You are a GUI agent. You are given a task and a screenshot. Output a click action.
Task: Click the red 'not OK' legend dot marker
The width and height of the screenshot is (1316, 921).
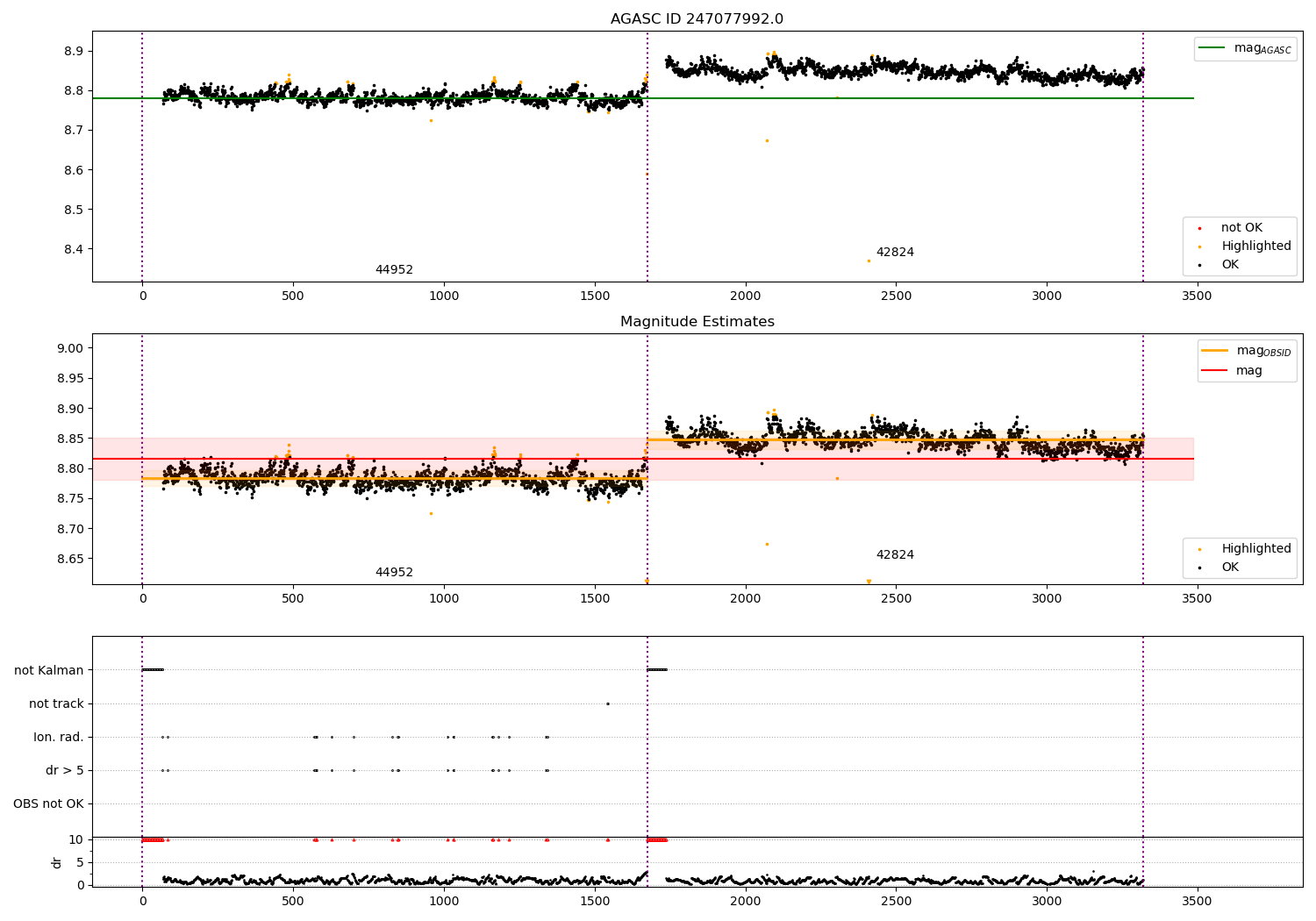(1199, 228)
